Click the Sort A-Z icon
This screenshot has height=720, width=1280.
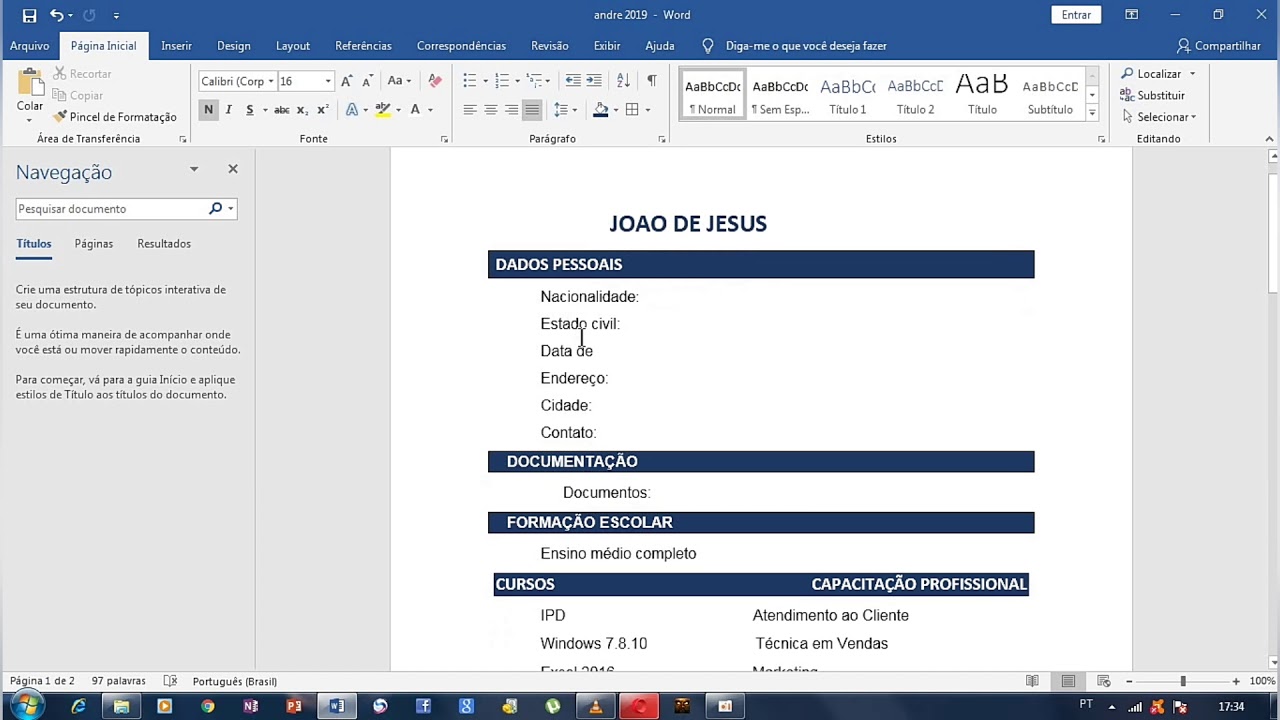point(623,81)
